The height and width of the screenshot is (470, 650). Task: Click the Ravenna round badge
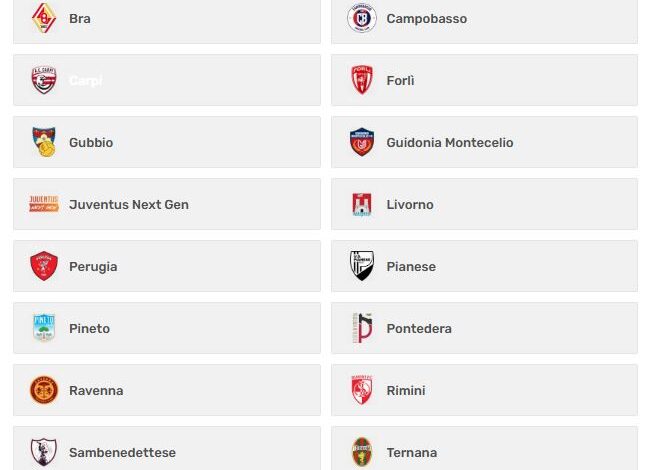44,390
